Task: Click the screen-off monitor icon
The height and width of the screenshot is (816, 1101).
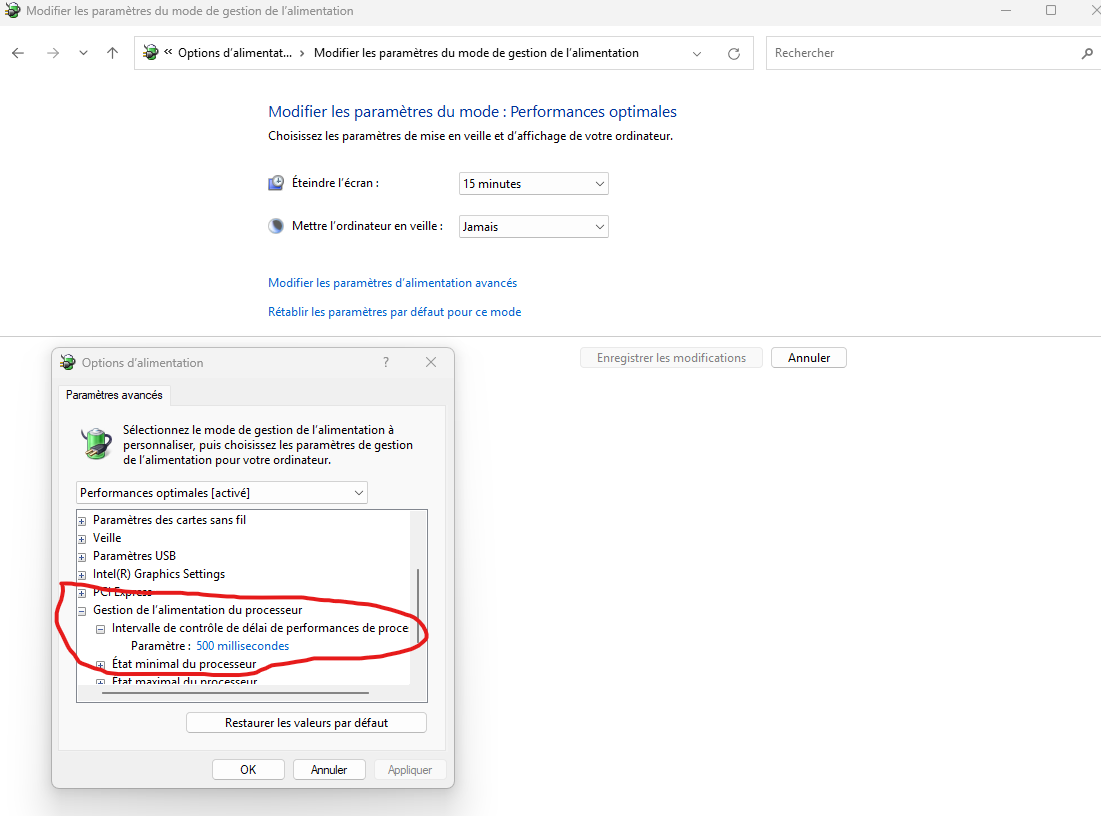Action: 276,183
